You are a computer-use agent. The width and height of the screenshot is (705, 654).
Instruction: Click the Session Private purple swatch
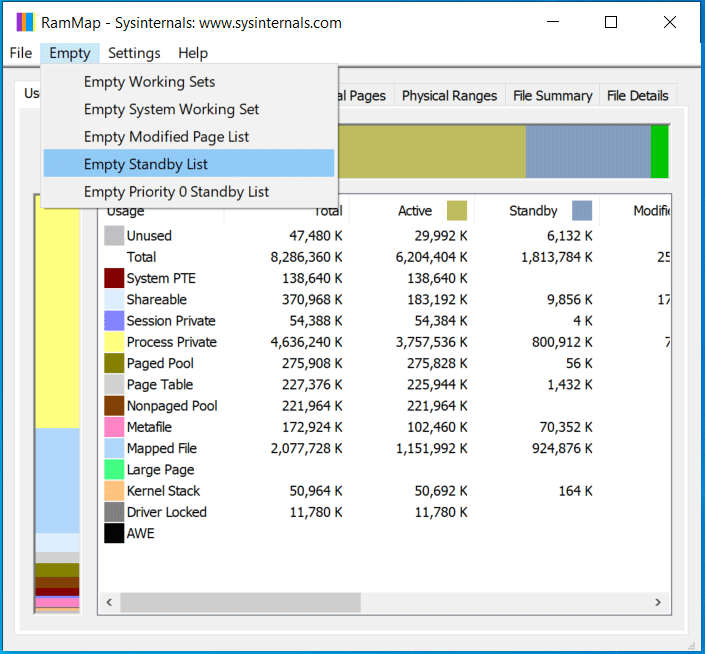click(x=114, y=320)
